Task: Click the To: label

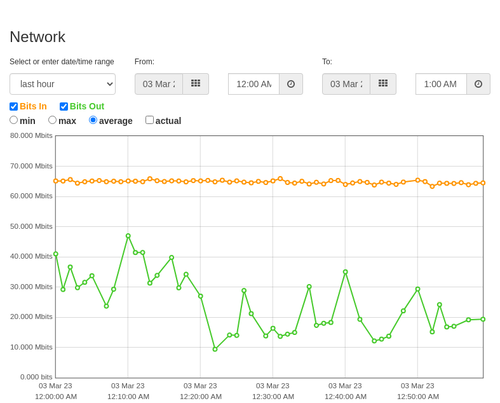Action: [x=327, y=62]
